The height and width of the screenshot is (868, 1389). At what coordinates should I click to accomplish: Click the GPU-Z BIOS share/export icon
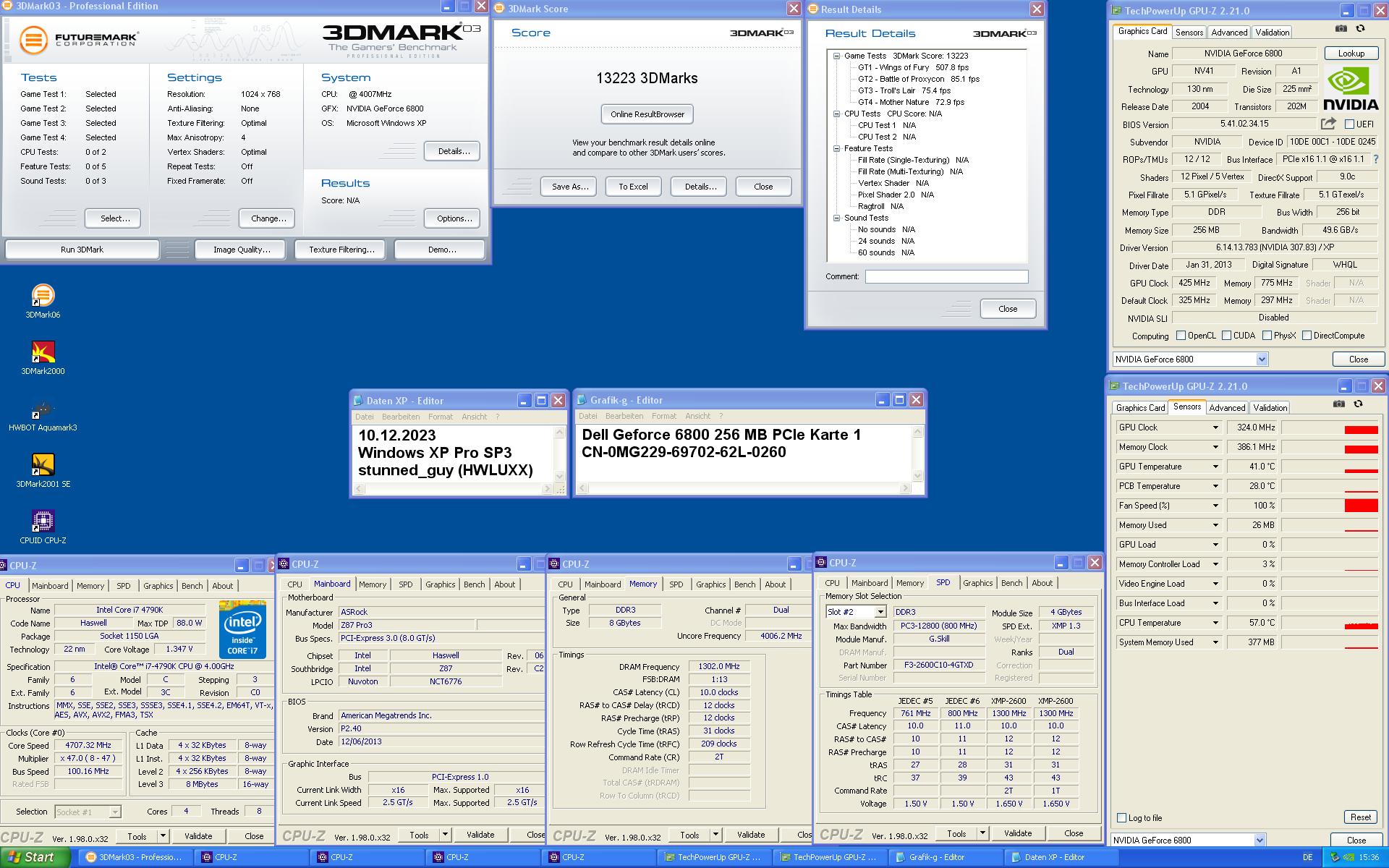pyautogui.click(x=1328, y=124)
